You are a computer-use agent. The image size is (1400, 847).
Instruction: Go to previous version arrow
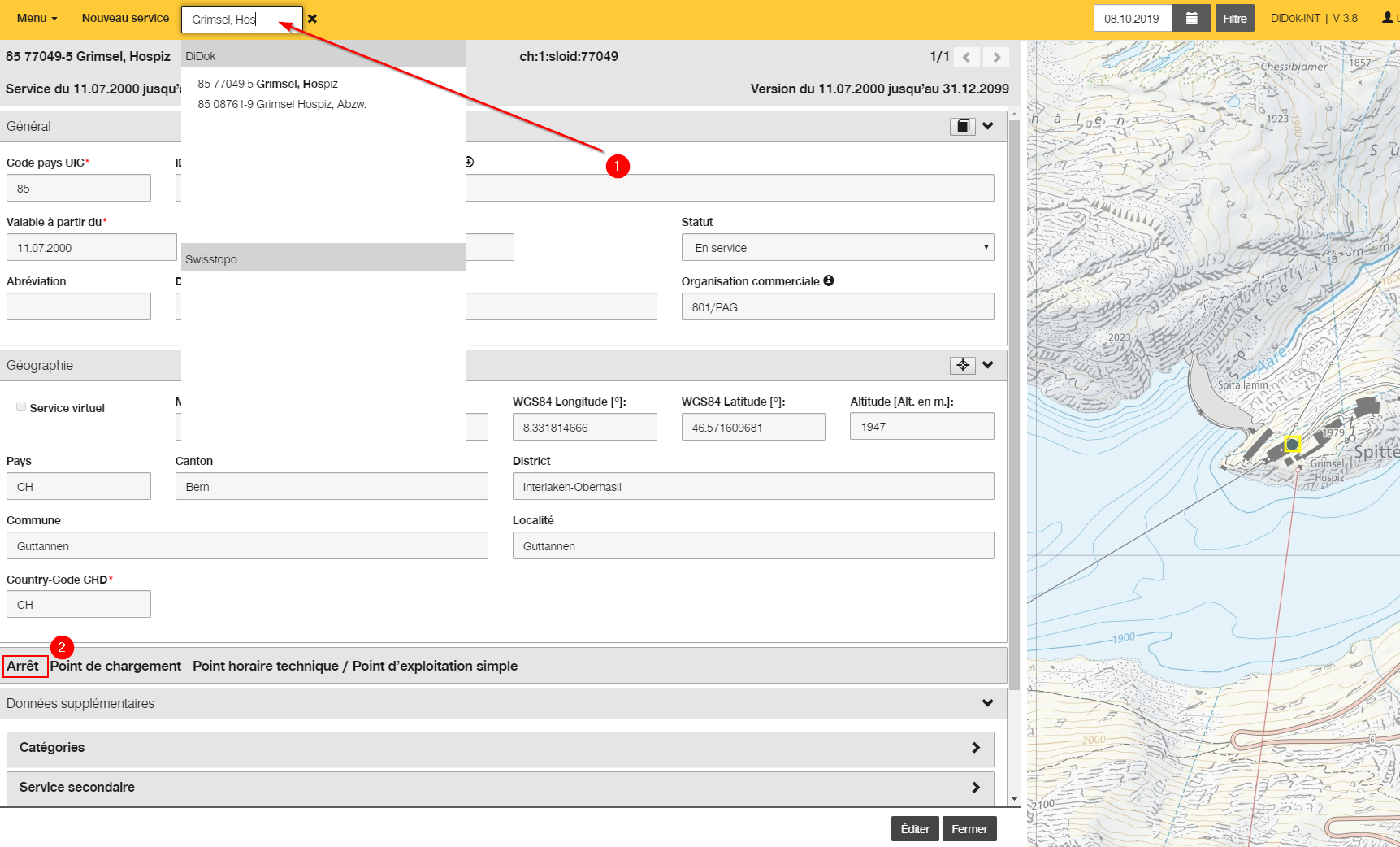(967, 57)
